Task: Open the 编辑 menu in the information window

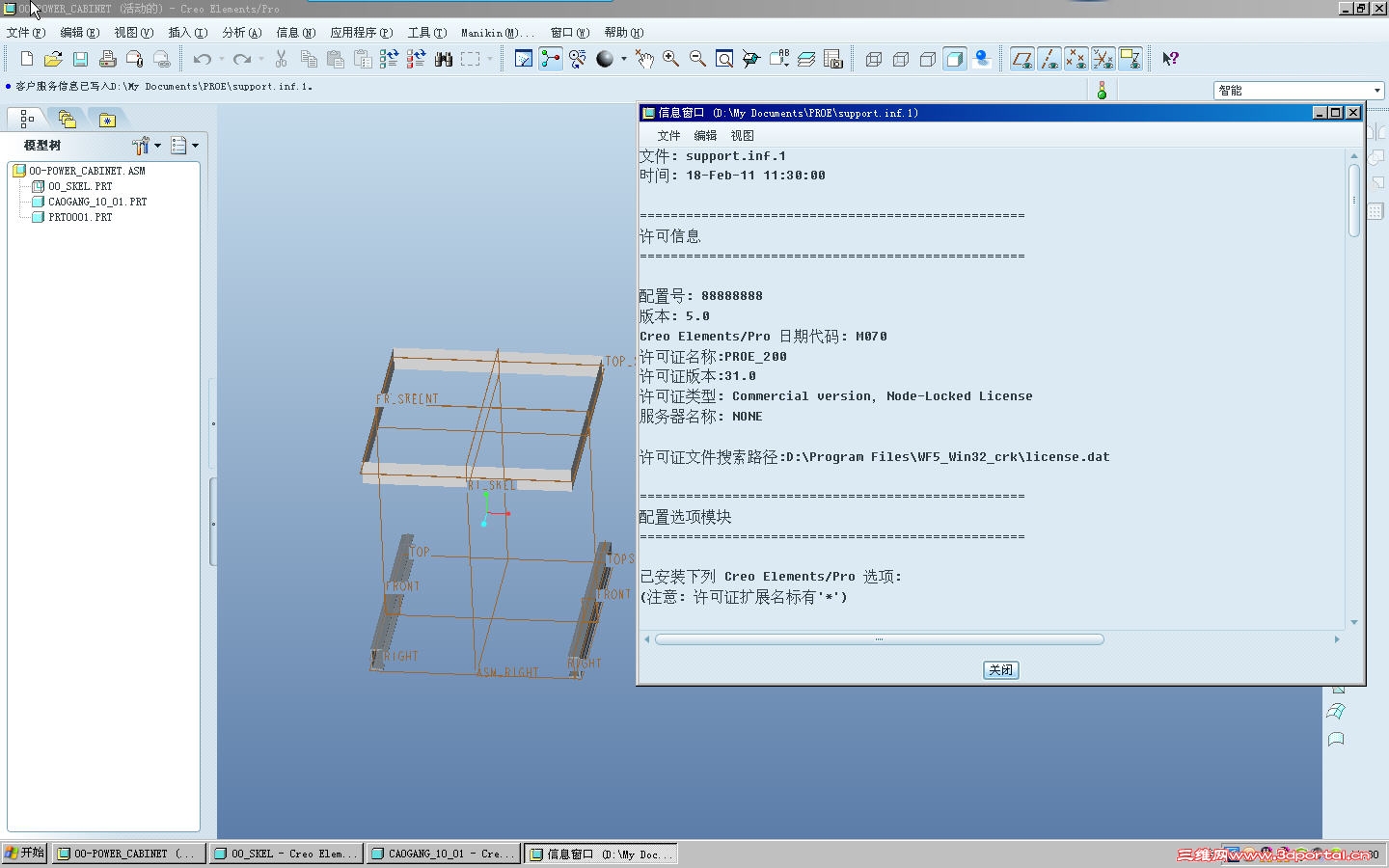Action: (706, 136)
